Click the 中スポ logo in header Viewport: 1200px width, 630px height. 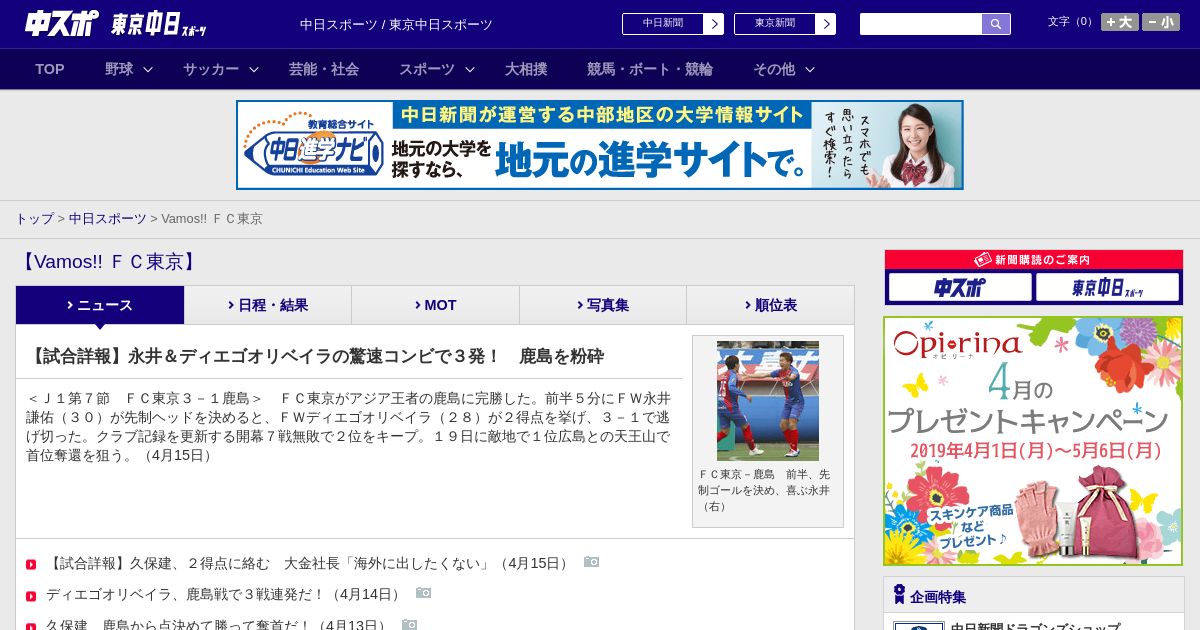tap(62, 23)
